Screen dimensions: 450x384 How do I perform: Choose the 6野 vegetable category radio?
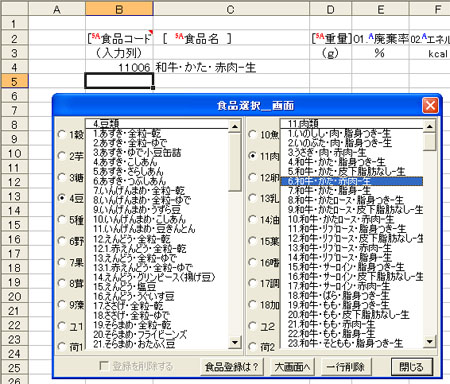pyautogui.click(x=62, y=241)
